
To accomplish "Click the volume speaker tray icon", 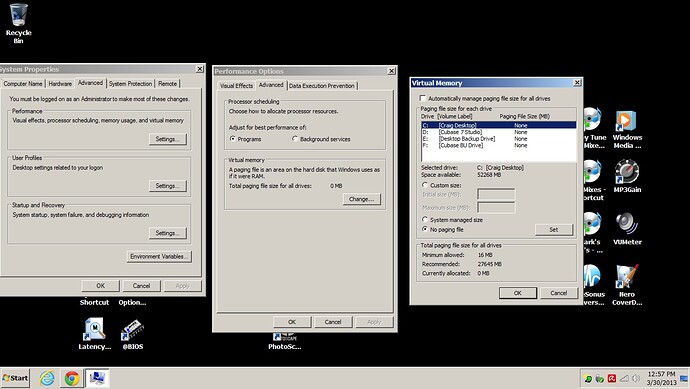I will pos(636,378).
